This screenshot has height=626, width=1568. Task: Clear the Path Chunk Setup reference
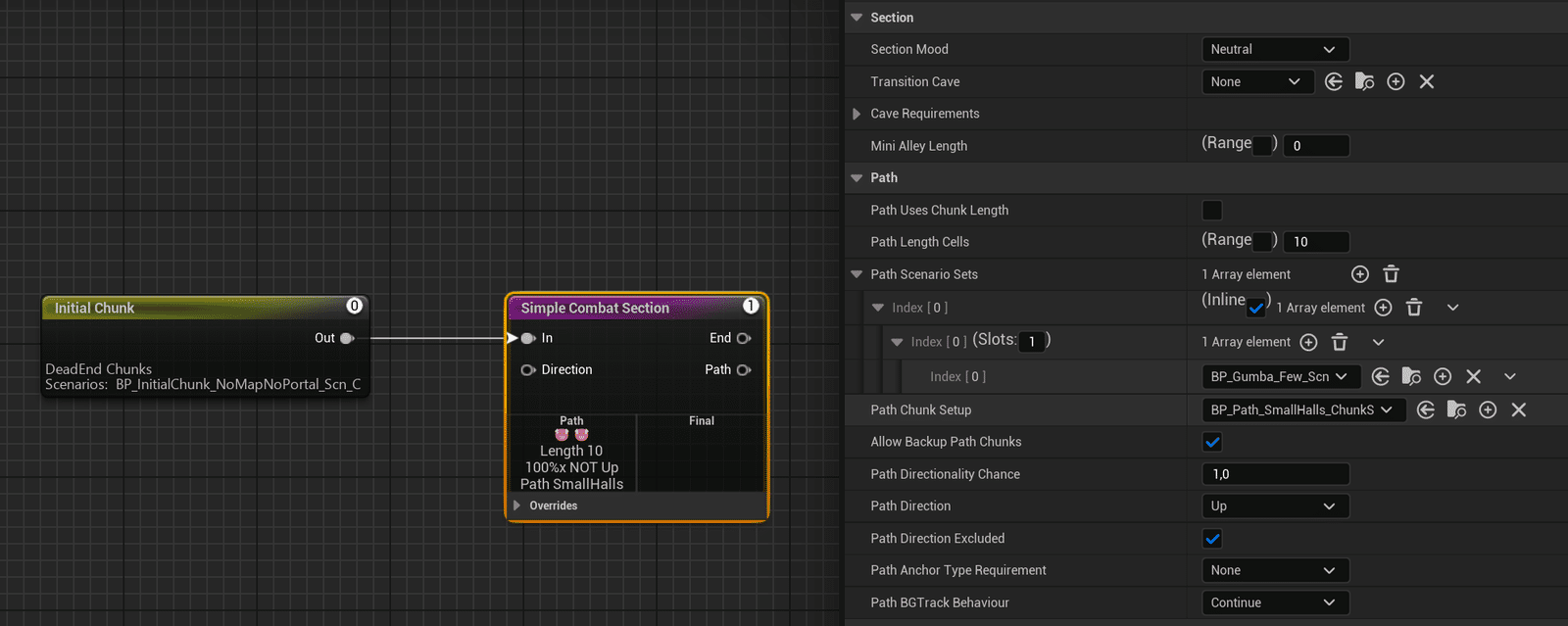[1519, 409]
